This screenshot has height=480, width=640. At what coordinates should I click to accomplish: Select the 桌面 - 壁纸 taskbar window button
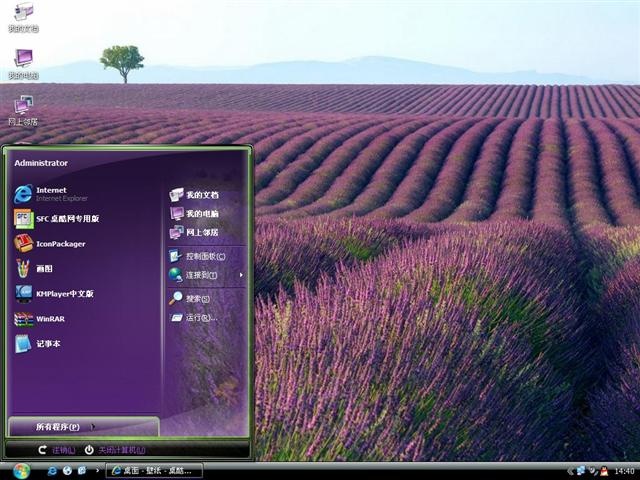pos(154,471)
